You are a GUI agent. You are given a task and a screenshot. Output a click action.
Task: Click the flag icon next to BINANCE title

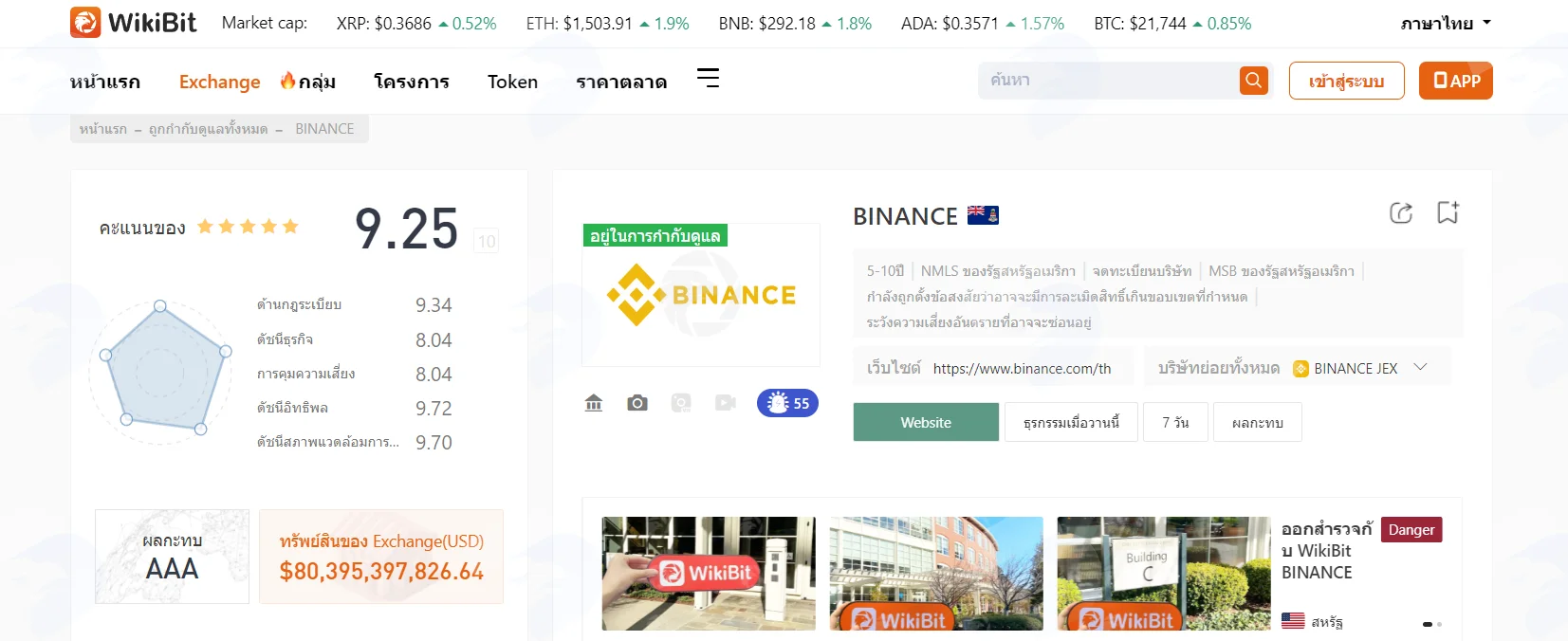pos(983,215)
